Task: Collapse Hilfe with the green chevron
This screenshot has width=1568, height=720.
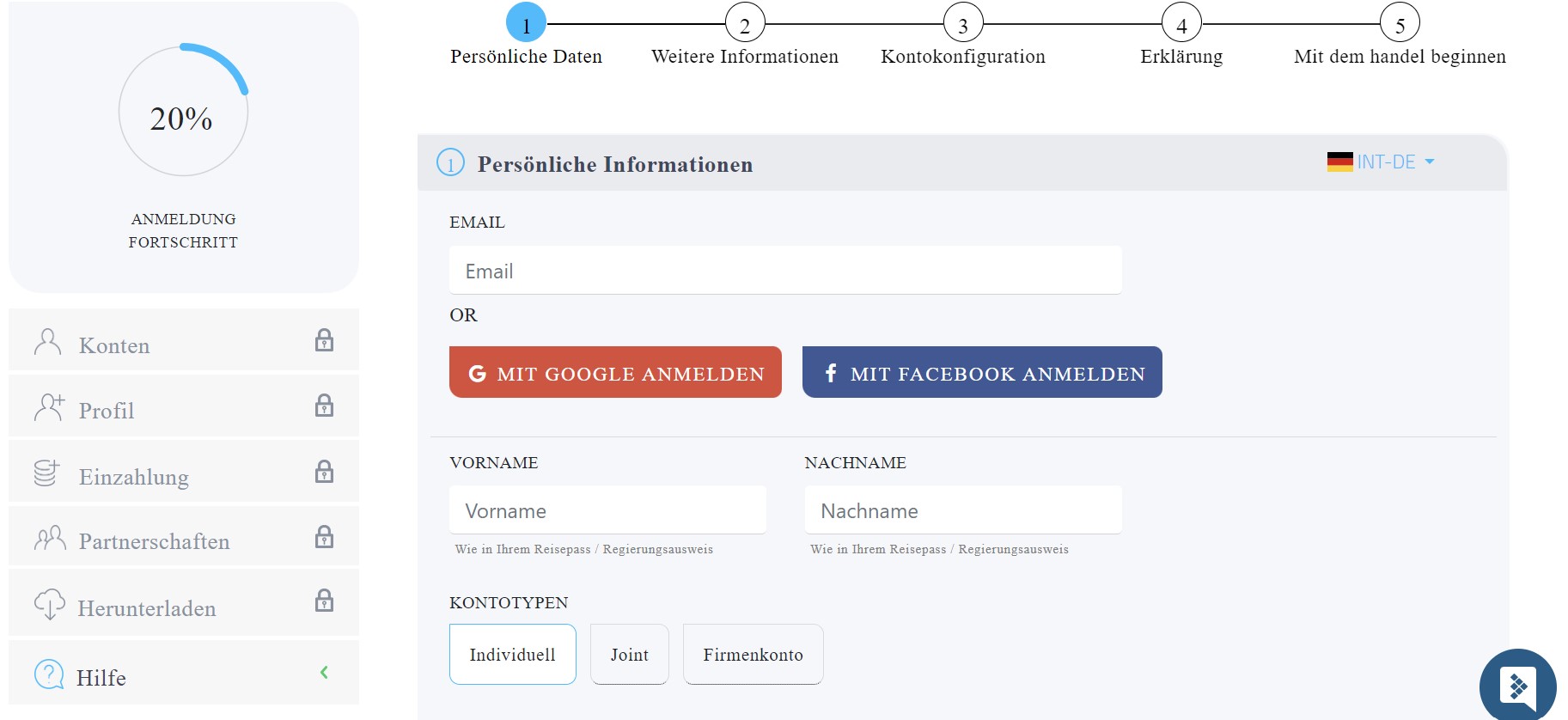Action: [x=324, y=672]
